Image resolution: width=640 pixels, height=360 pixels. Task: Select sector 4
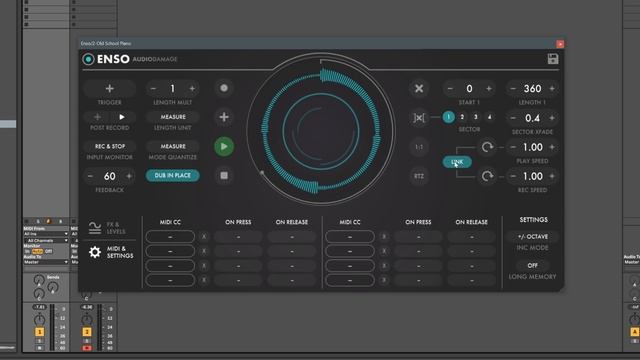[489, 117]
